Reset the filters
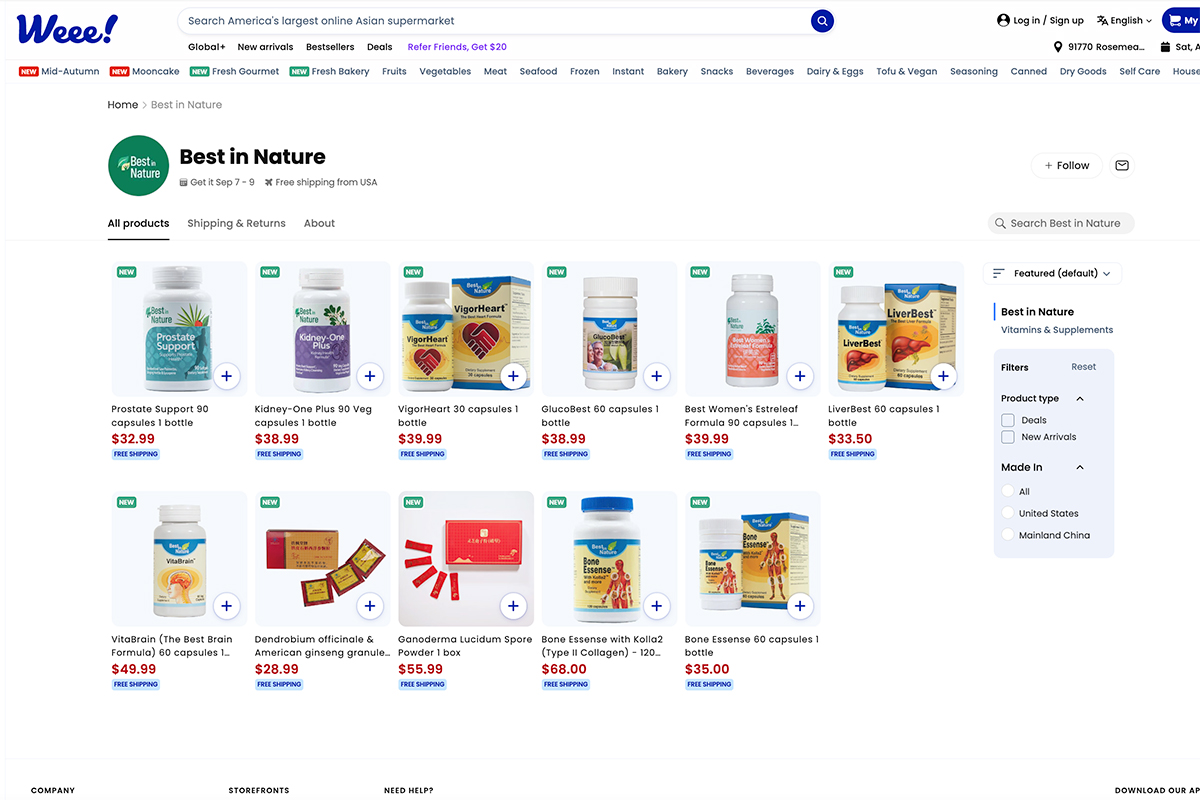This screenshot has width=1200, height=800. pos(1083,367)
